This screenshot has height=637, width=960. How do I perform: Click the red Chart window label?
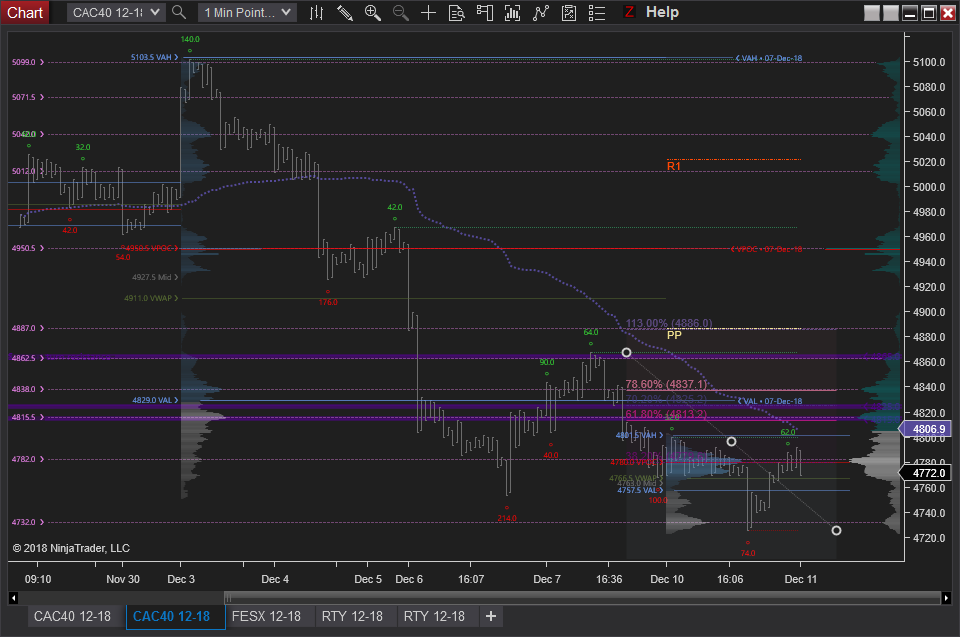click(x=24, y=12)
